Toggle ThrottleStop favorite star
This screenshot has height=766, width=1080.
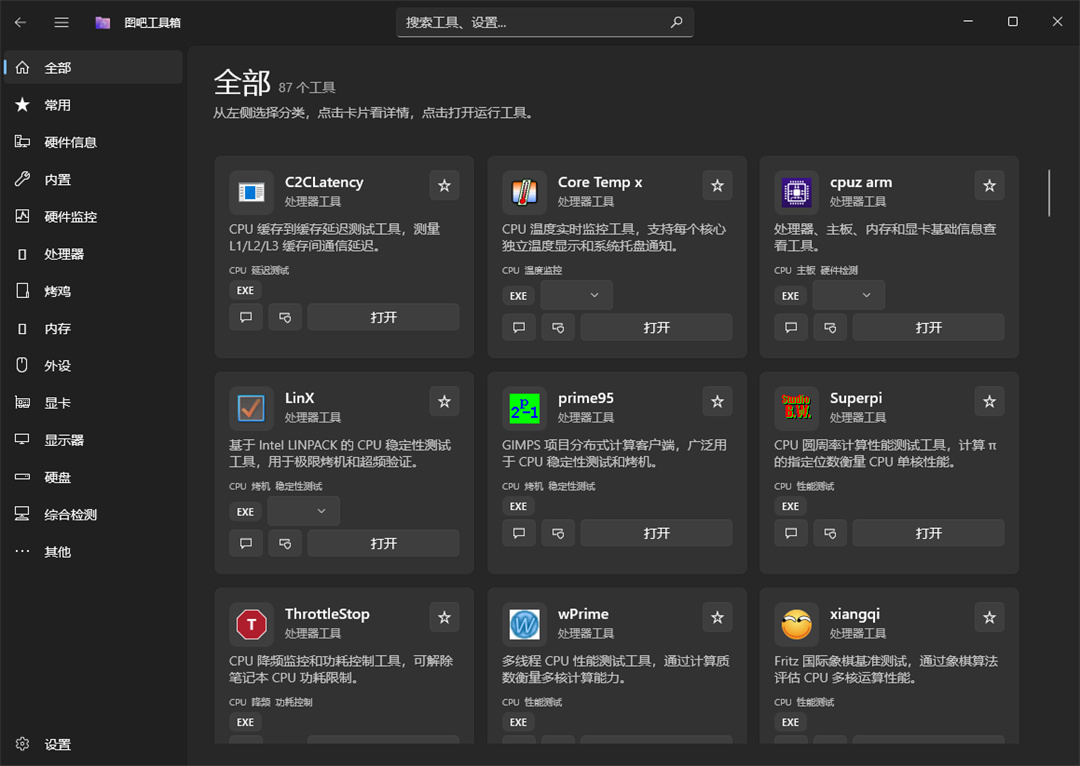pyautogui.click(x=444, y=617)
